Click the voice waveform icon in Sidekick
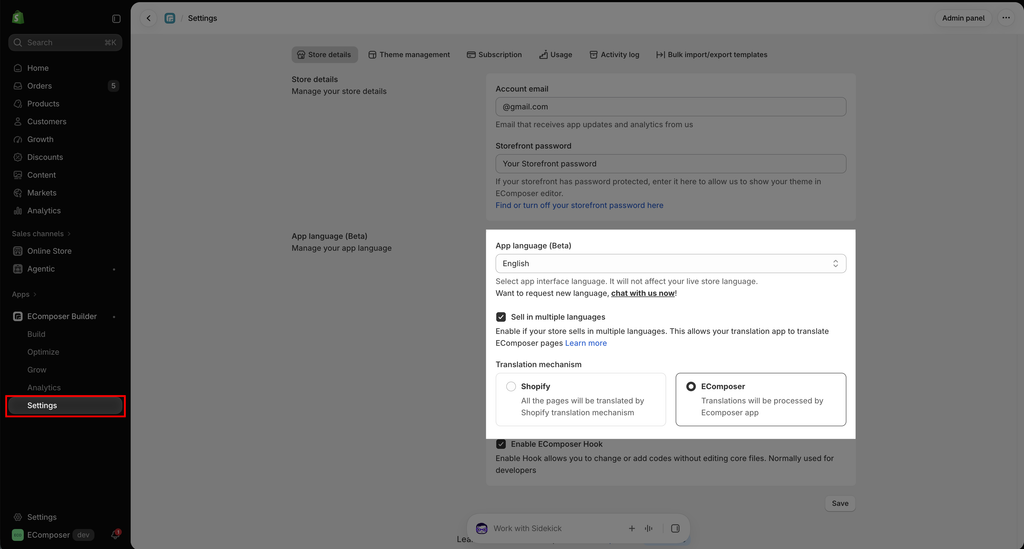 click(x=648, y=528)
